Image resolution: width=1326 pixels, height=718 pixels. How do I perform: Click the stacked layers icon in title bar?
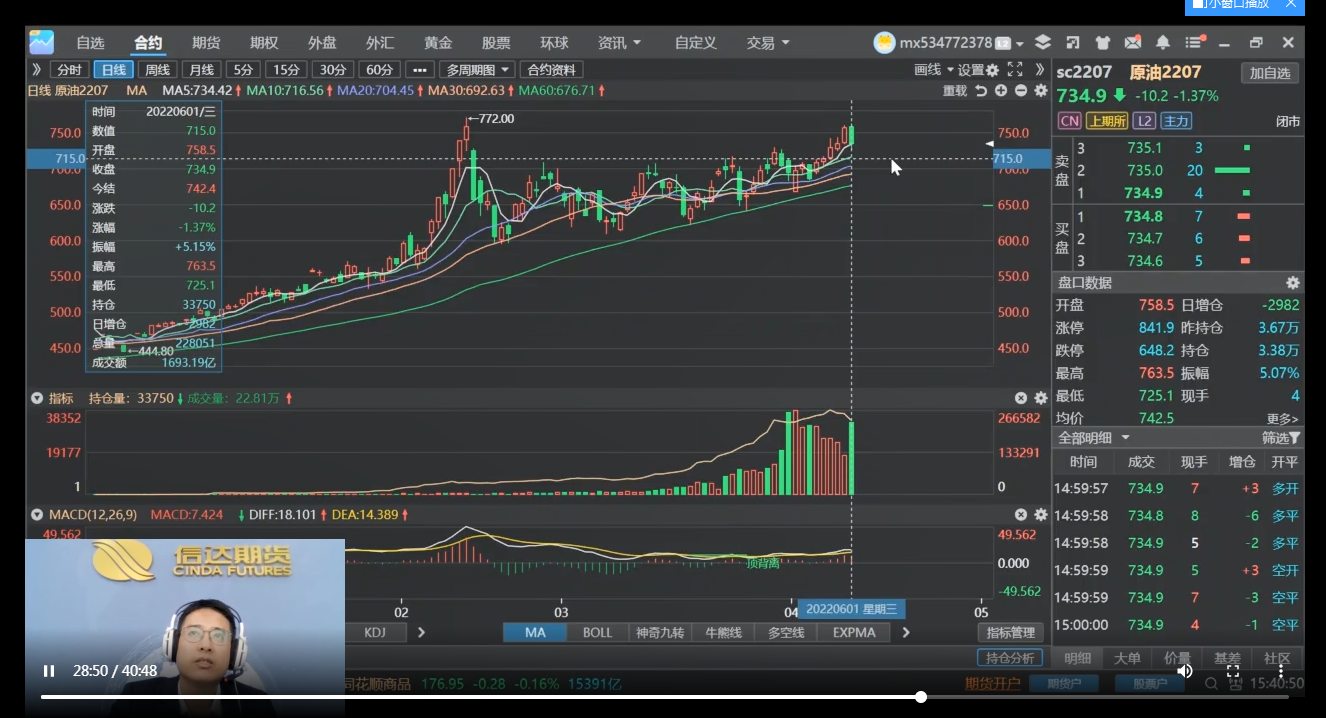[1043, 43]
